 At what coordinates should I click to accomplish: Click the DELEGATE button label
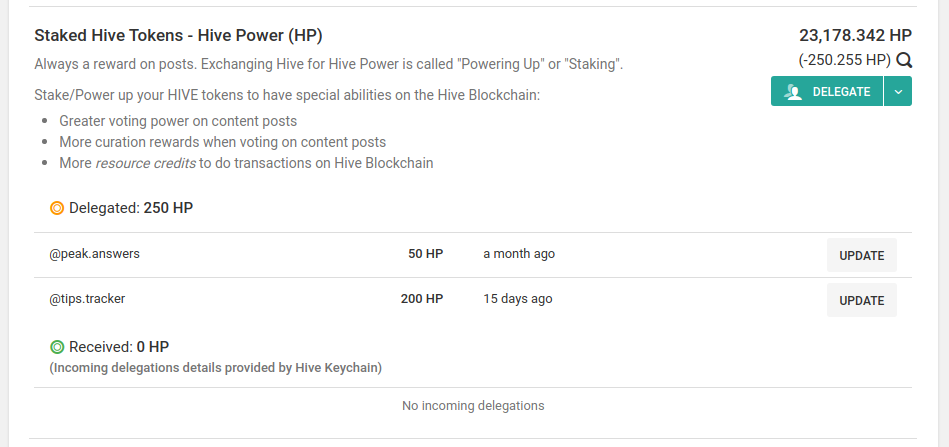pos(841,92)
